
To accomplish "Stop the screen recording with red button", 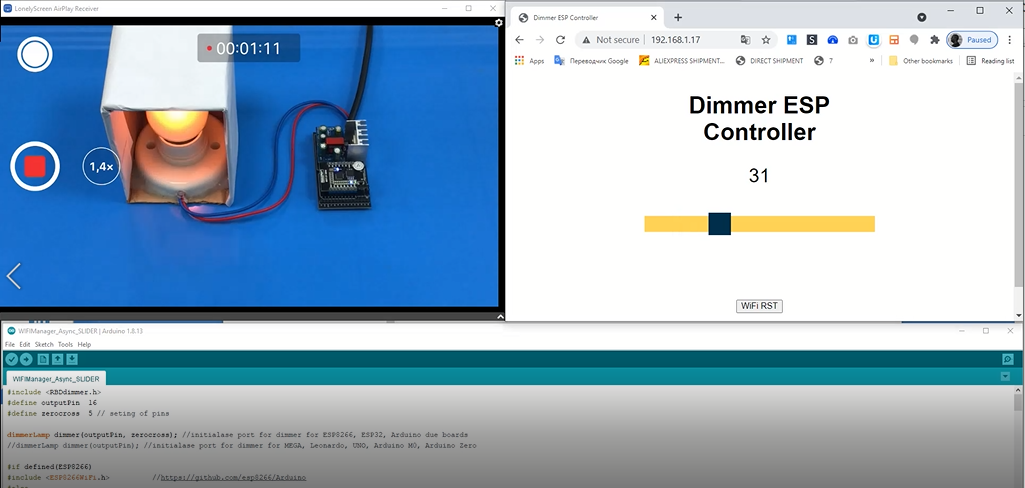I will (35, 166).
